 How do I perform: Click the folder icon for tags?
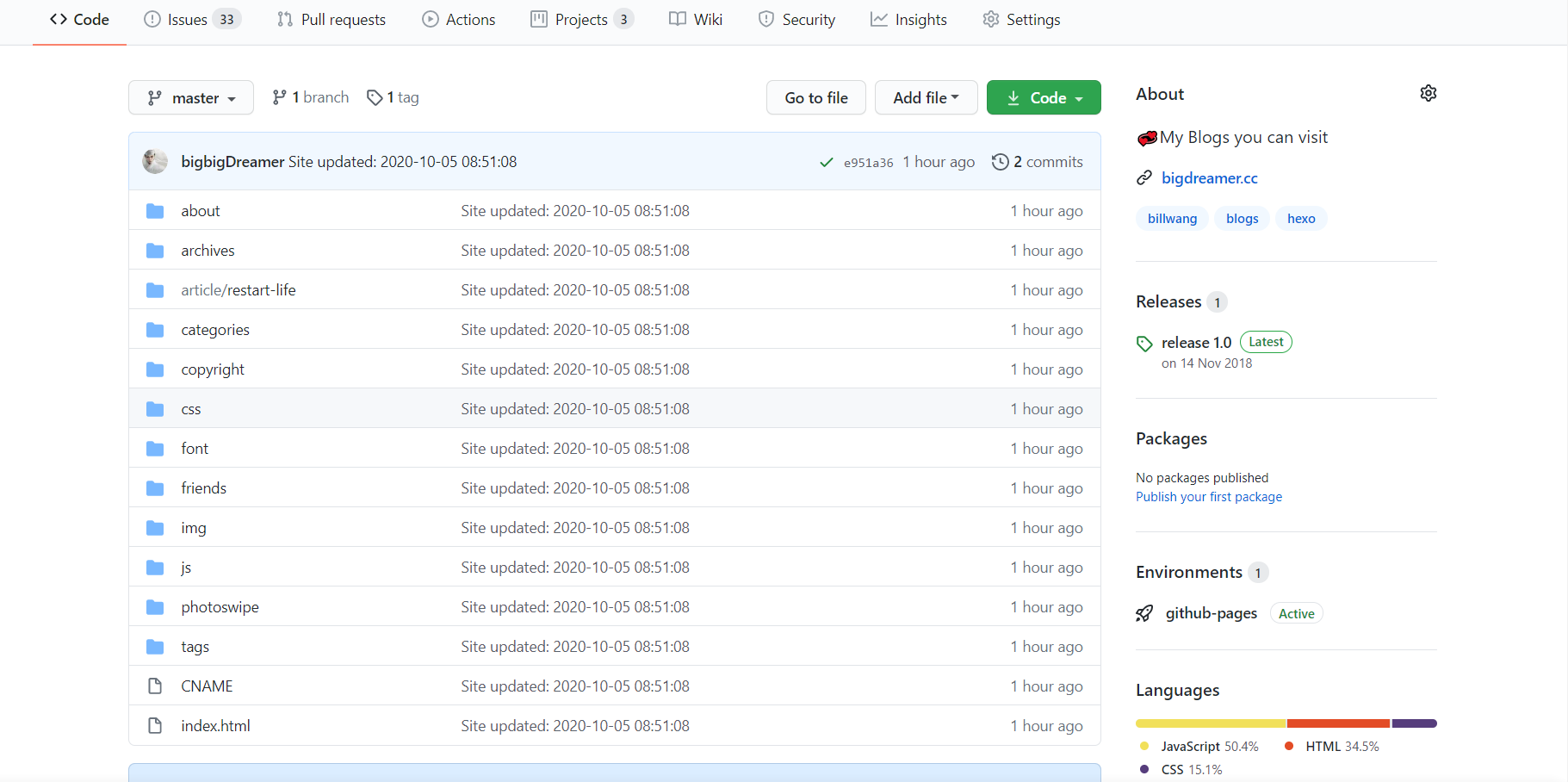click(155, 647)
